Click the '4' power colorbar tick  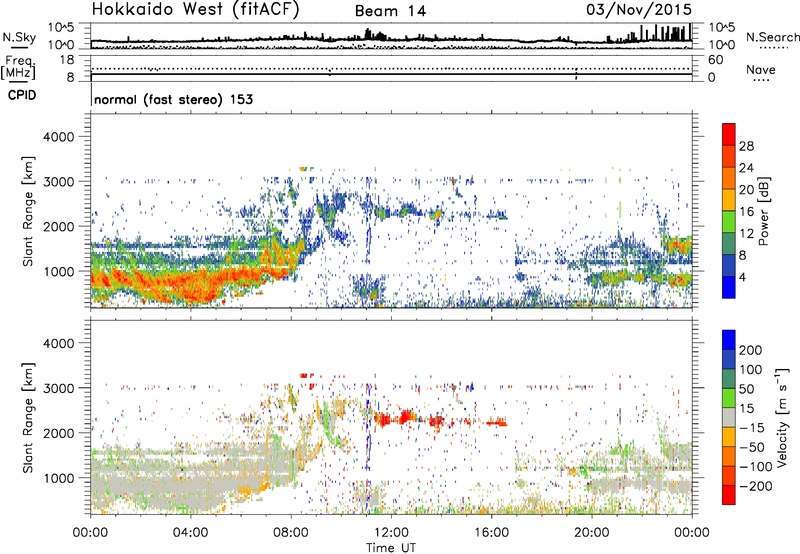point(742,277)
